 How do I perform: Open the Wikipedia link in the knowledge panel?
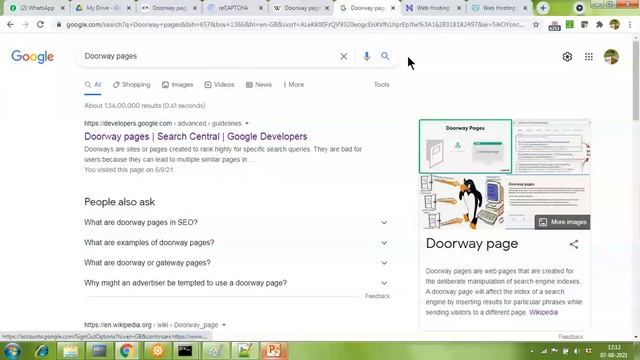(543, 312)
